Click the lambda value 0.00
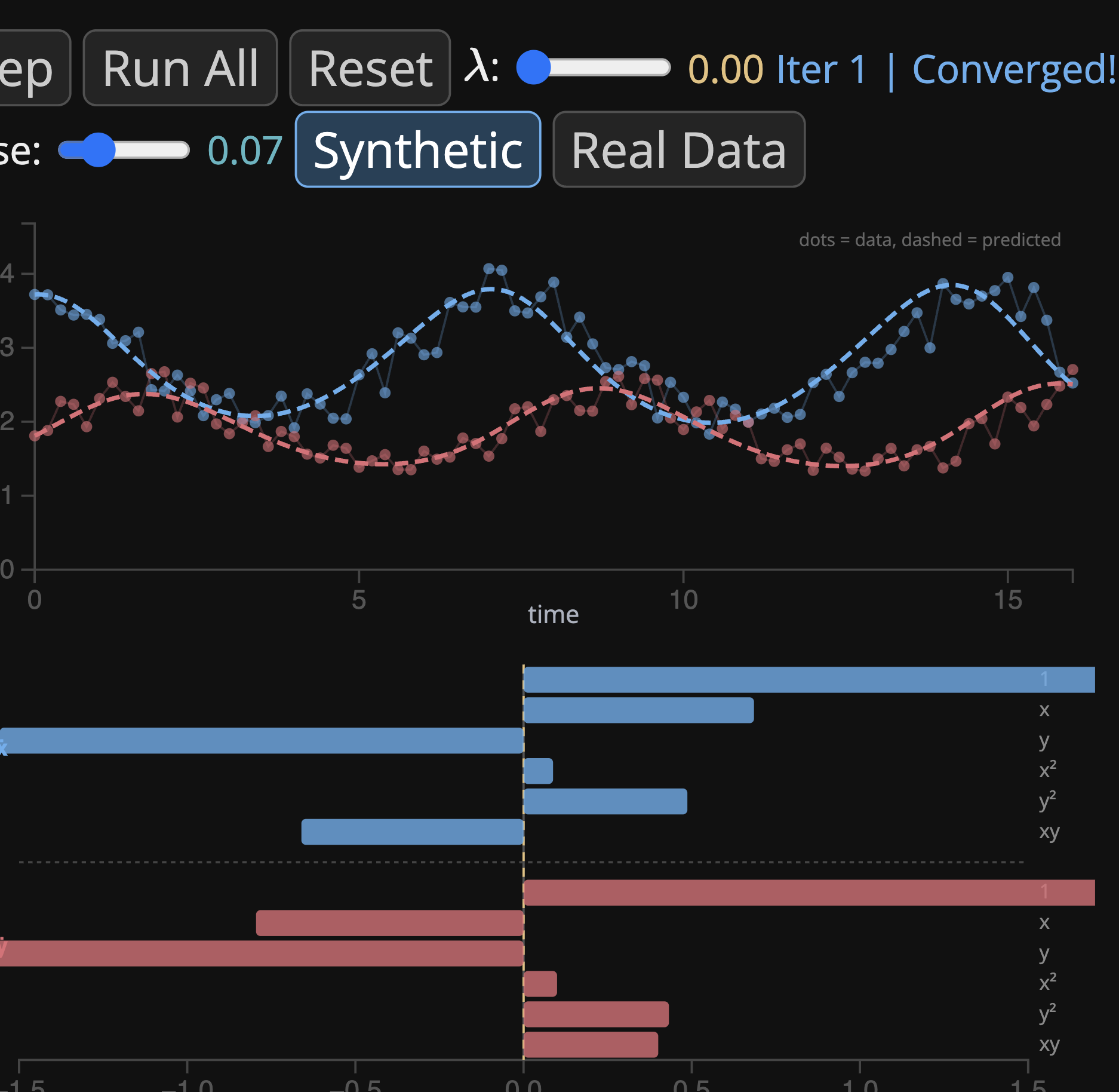1119x1092 pixels. coord(725,69)
